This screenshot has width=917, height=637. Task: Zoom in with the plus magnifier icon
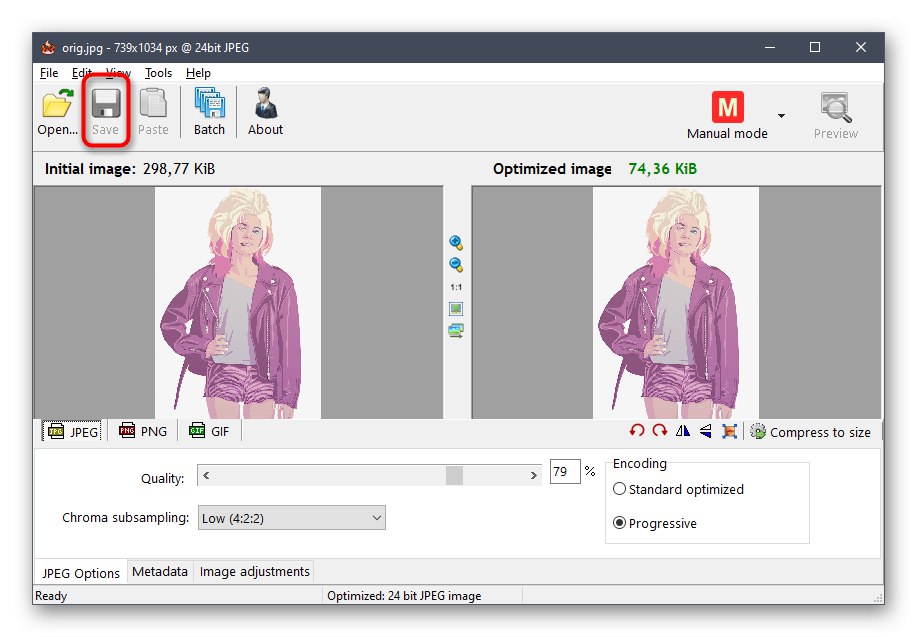pyautogui.click(x=456, y=243)
